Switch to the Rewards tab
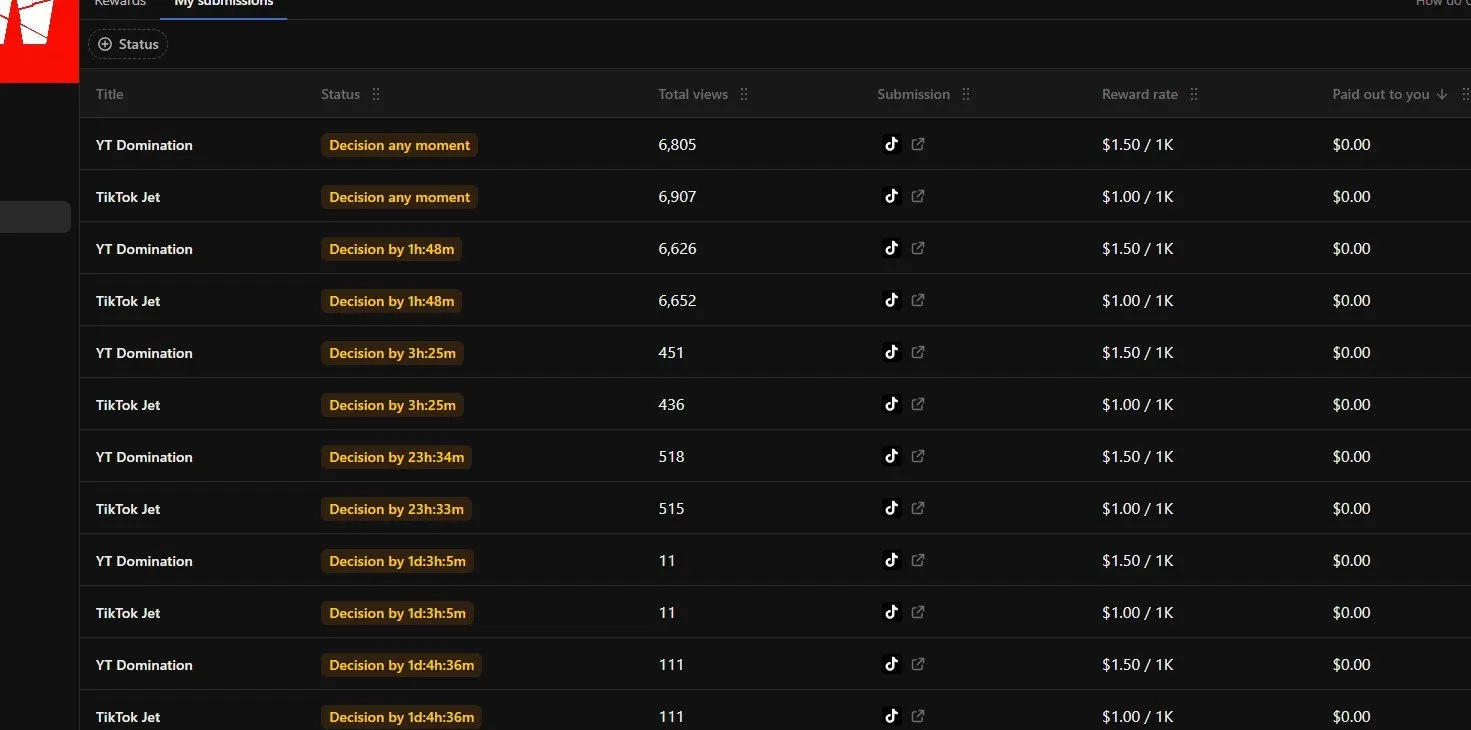1471x730 pixels. click(x=120, y=4)
